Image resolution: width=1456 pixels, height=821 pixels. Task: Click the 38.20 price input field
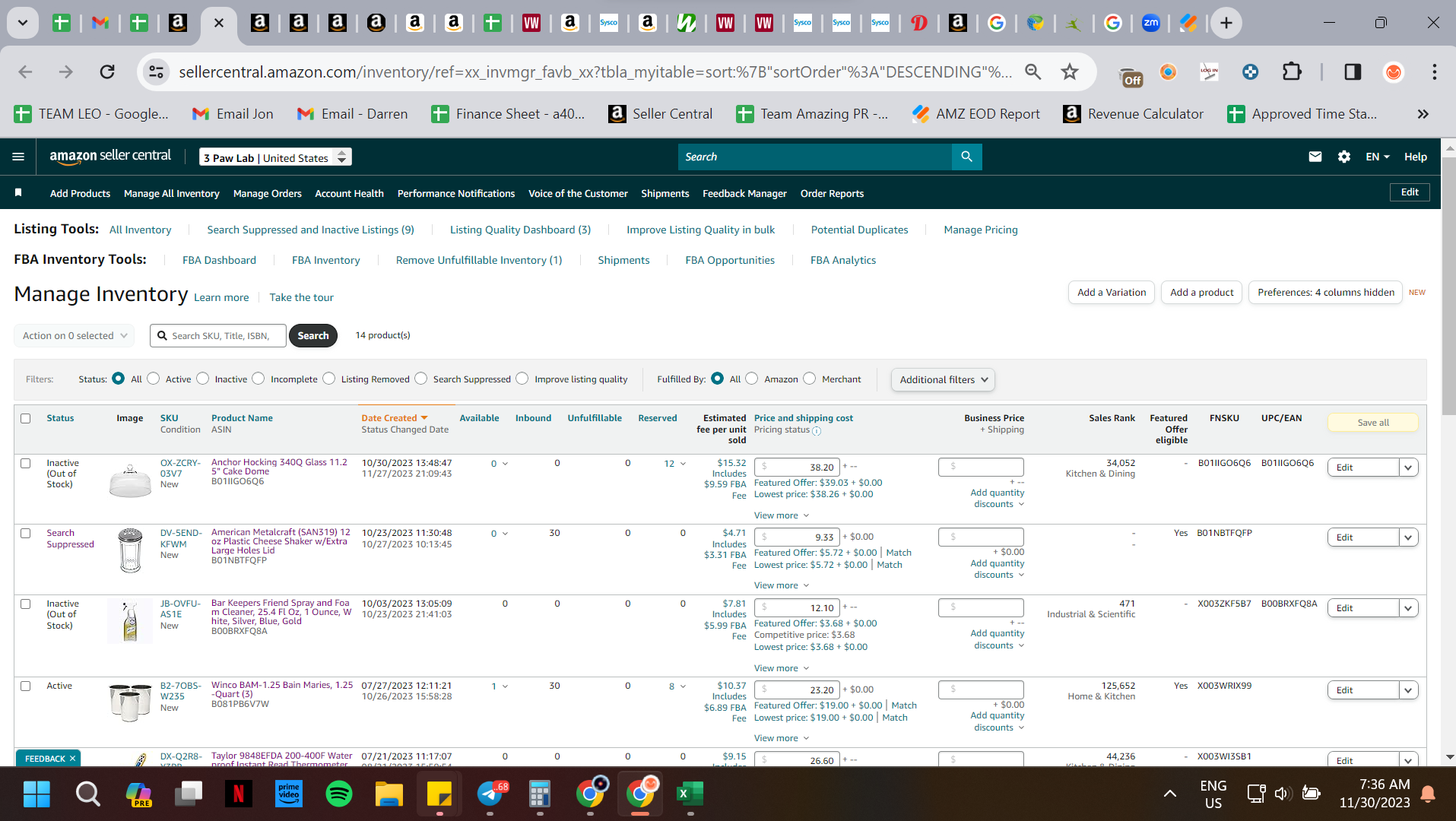tap(796, 467)
